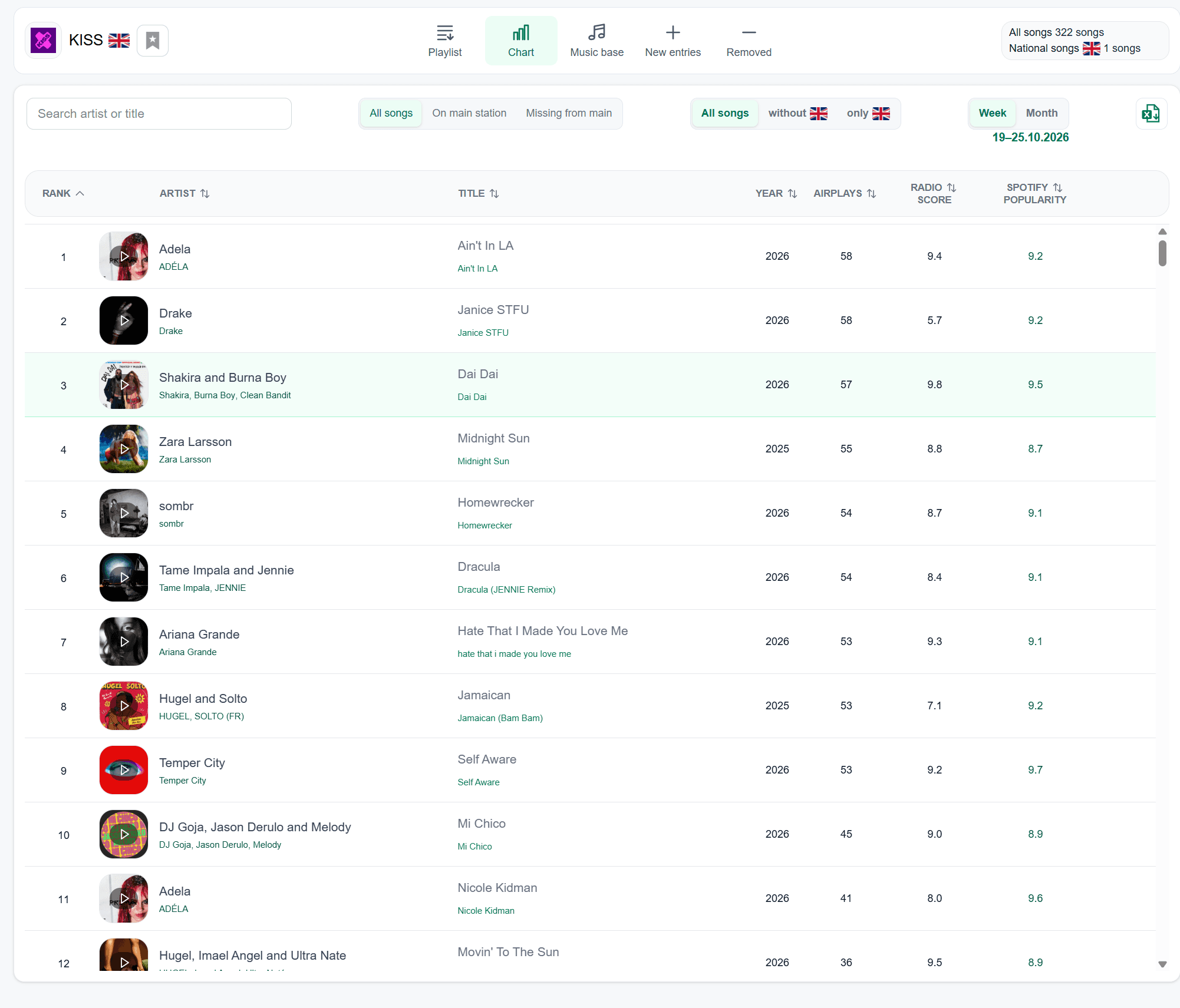
Task: Open the Music base tab
Action: [x=597, y=41]
